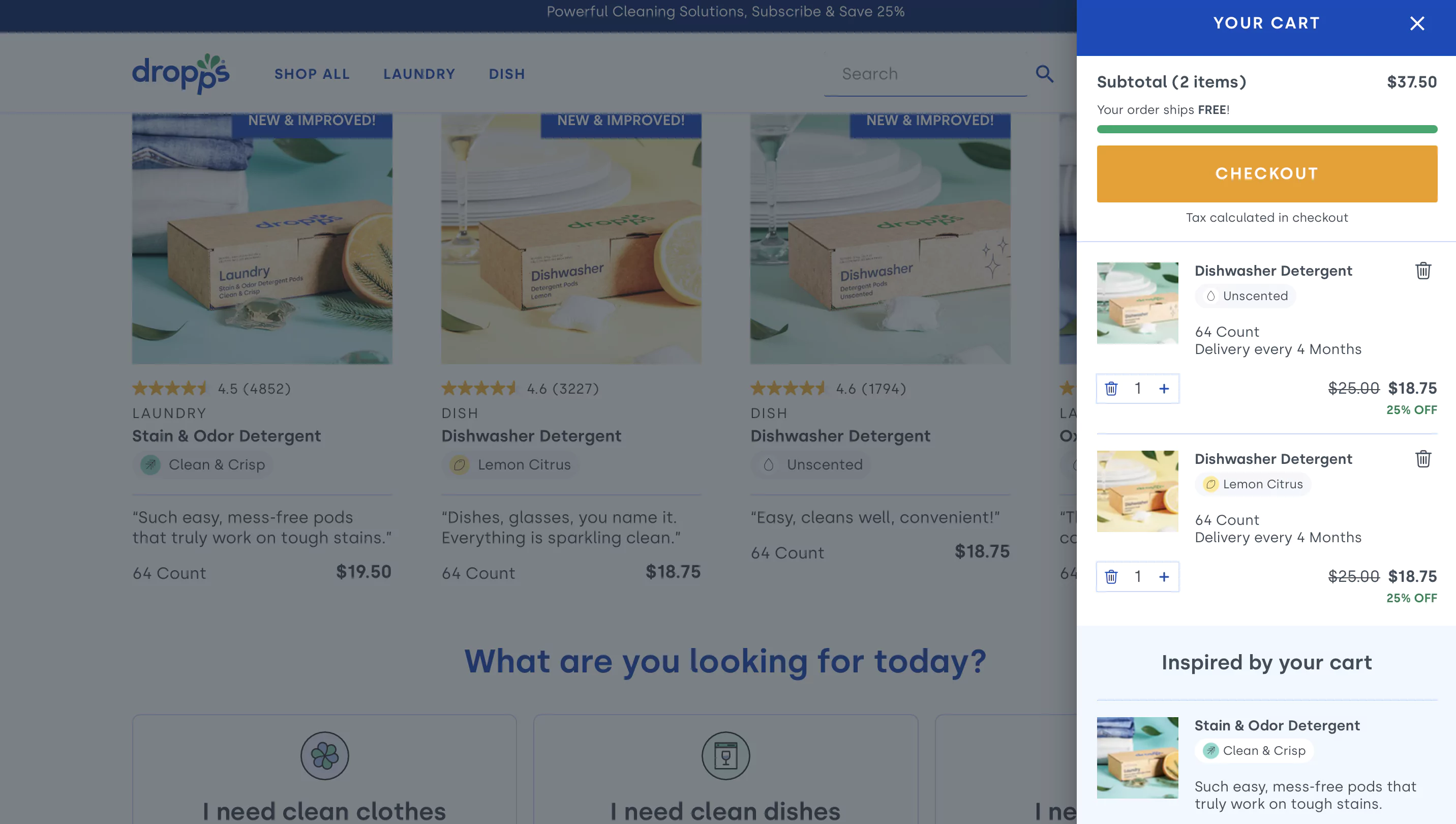Click the search magnifier icon
The width and height of the screenshot is (1456, 824).
point(1044,74)
